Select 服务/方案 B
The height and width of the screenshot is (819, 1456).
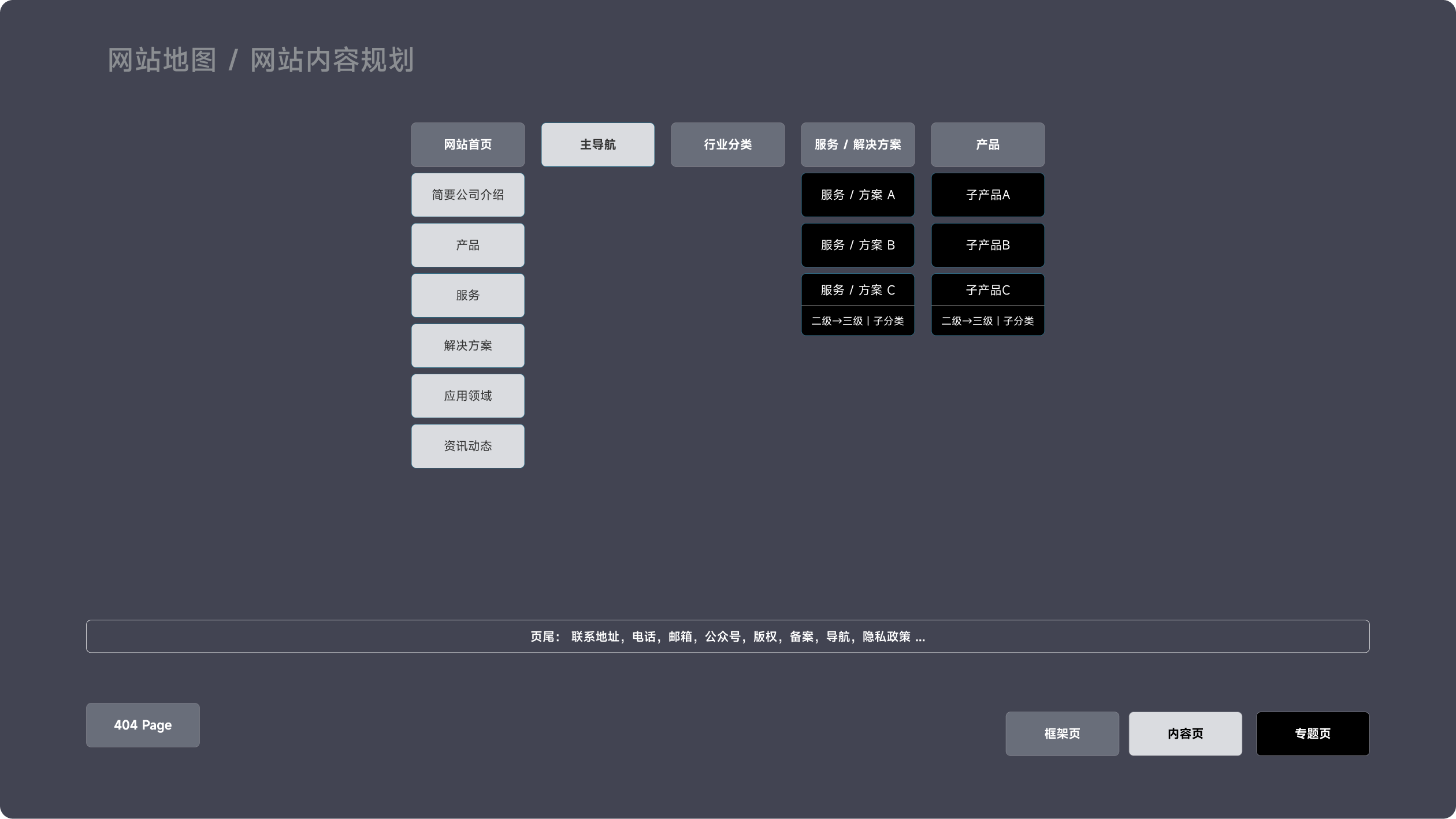(857, 245)
